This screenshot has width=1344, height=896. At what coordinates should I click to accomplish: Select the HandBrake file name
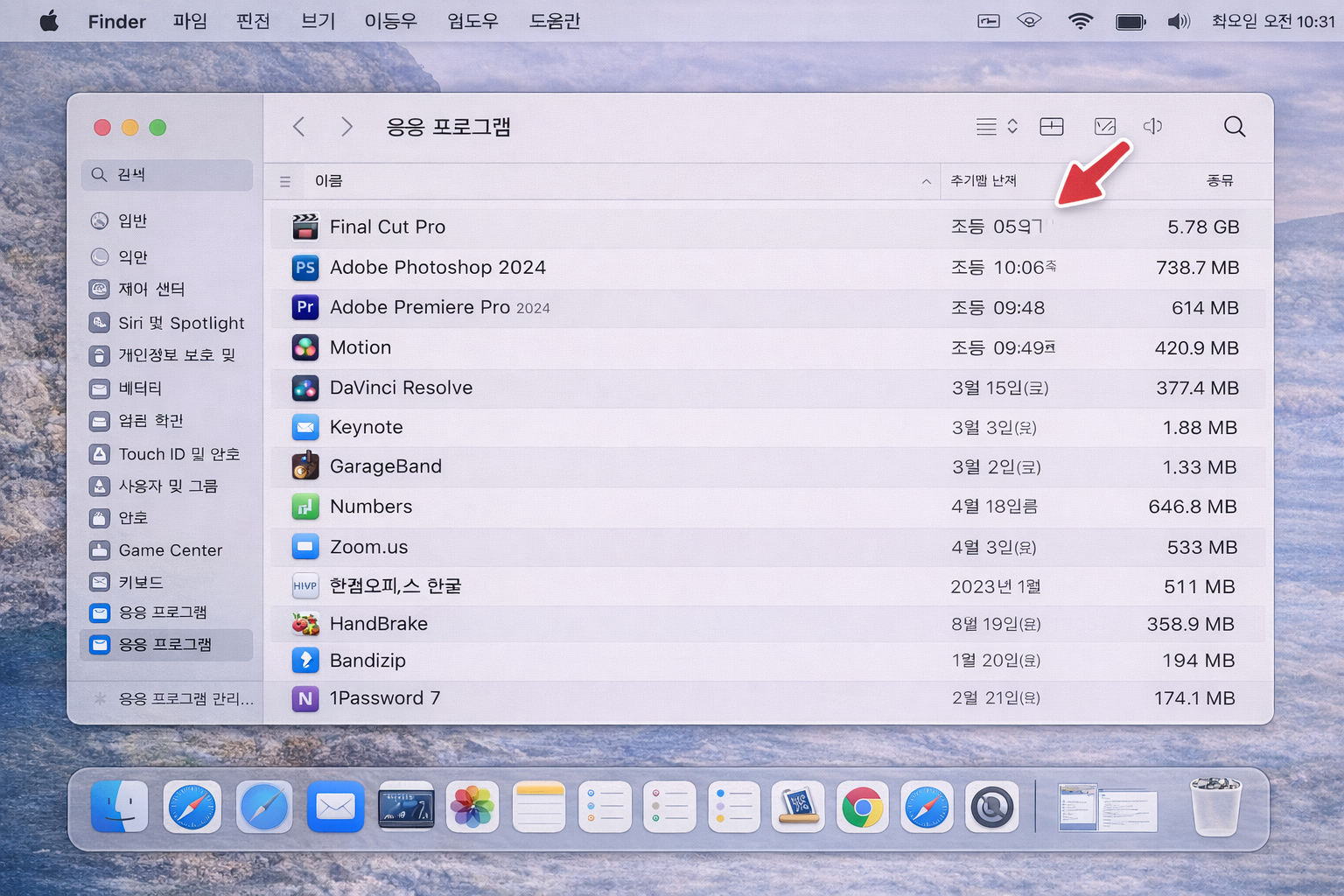(x=379, y=624)
